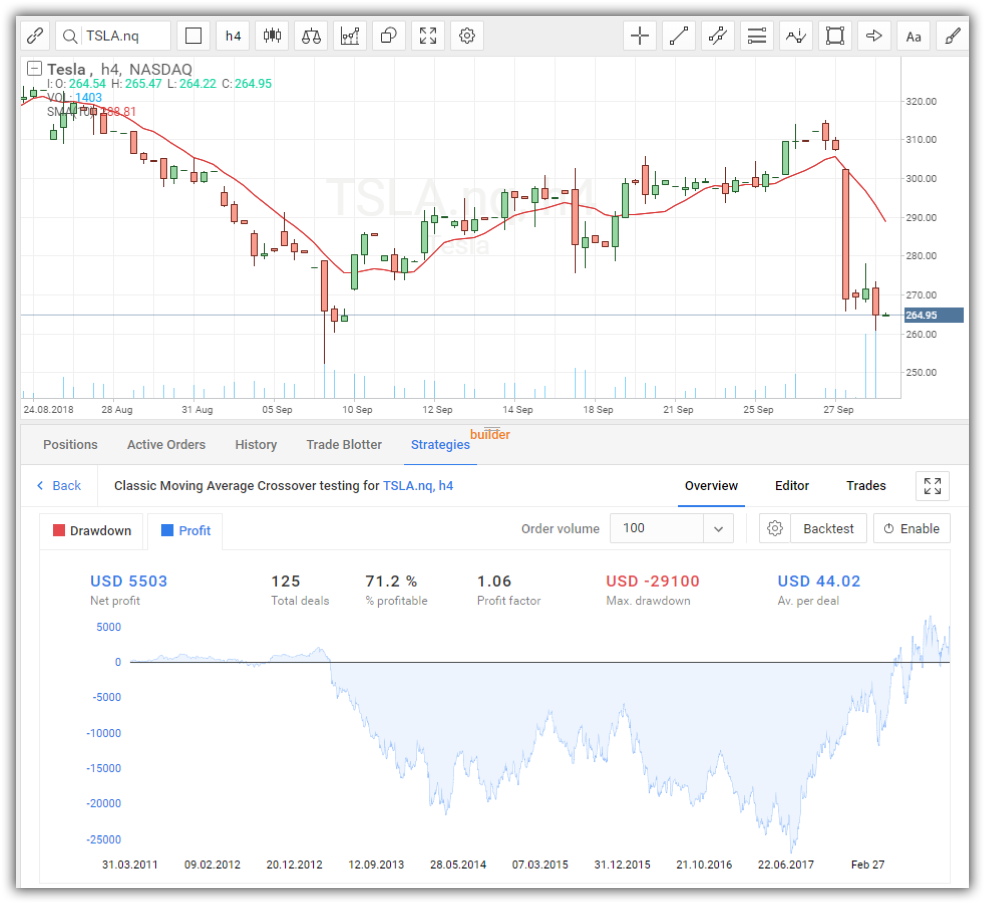This screenshot has height=904, width=985.
Task: Click the Backtest button
Action: [829, 529]
